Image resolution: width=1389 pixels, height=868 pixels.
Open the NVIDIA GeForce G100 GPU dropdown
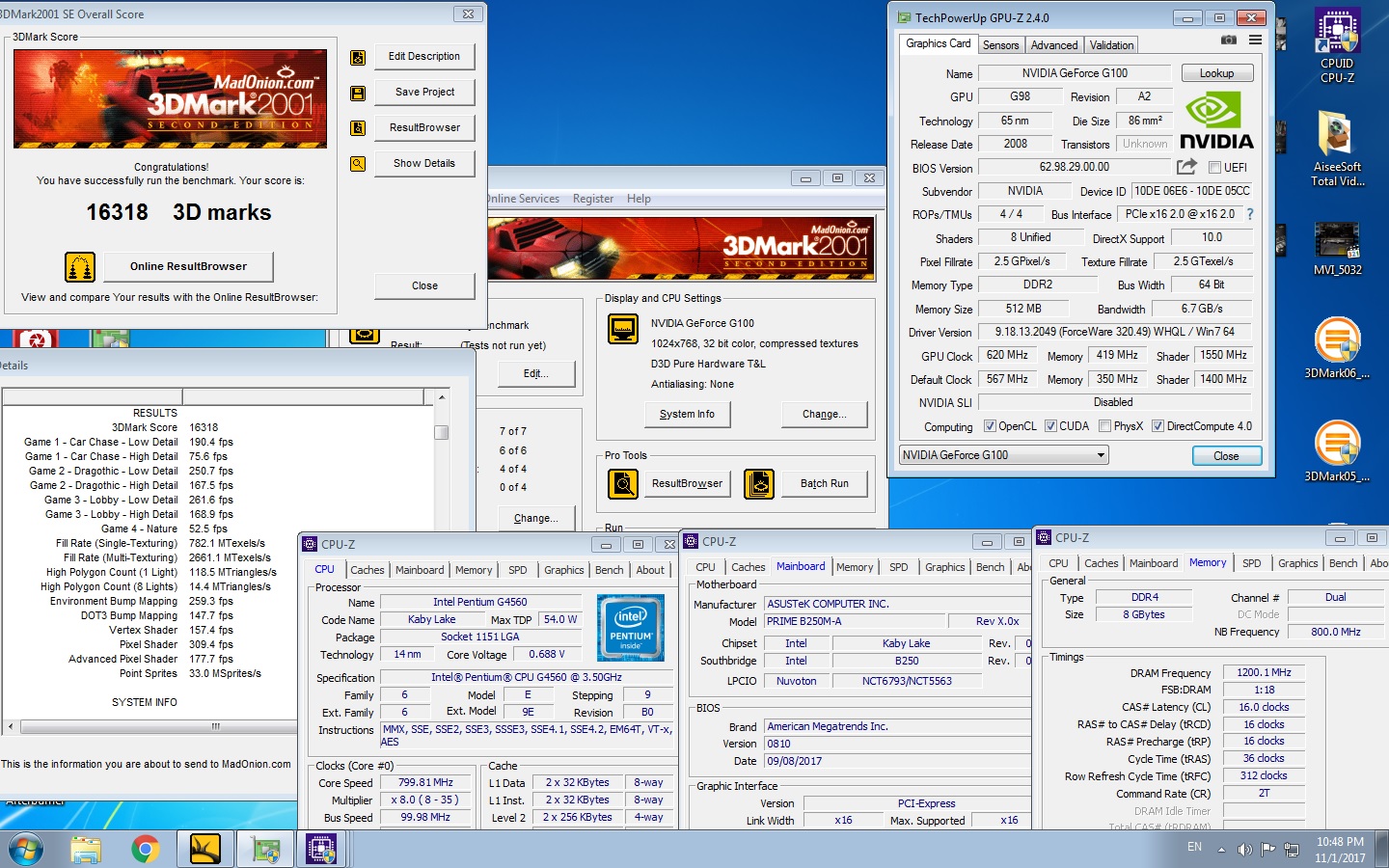coord(1004,455)
